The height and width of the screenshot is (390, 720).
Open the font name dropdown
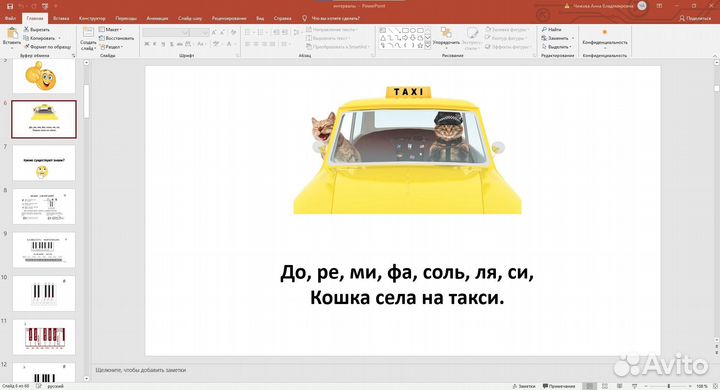(x=185, y=33)
